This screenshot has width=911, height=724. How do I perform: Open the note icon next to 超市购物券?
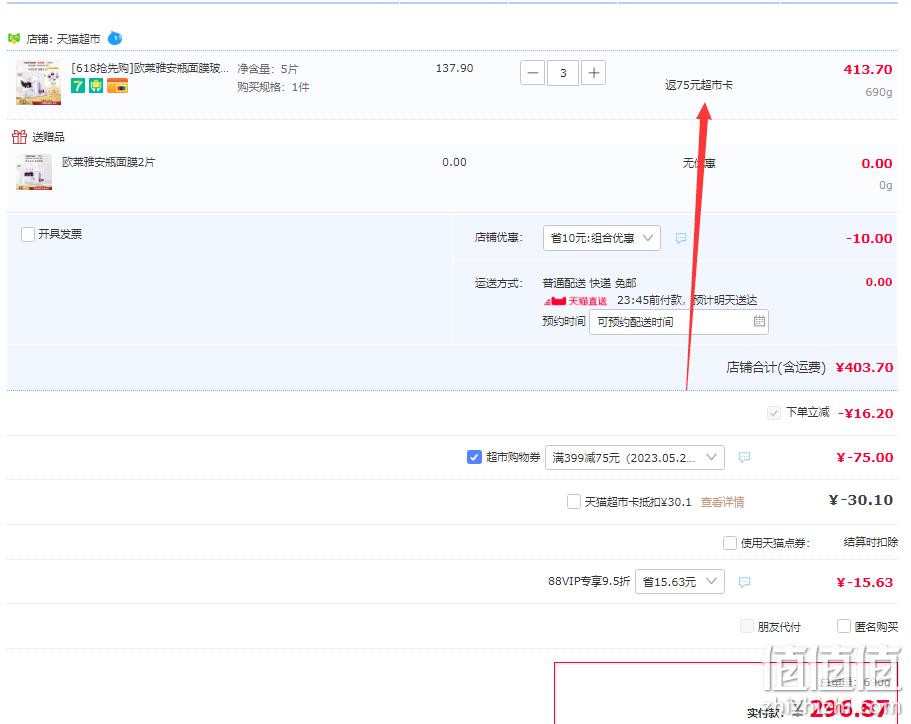[x=744, y=457]
